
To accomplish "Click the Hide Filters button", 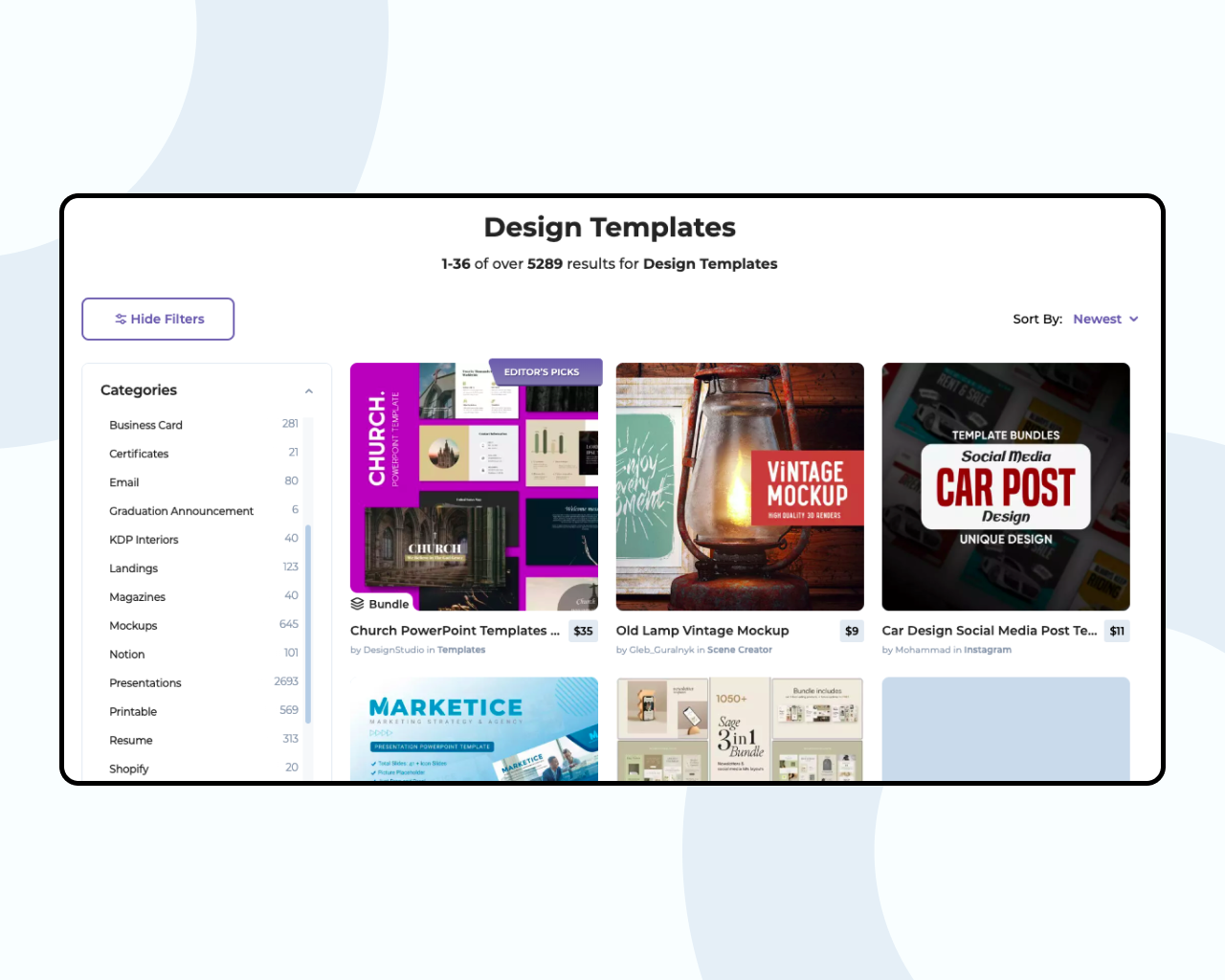I will pos(158,319).
